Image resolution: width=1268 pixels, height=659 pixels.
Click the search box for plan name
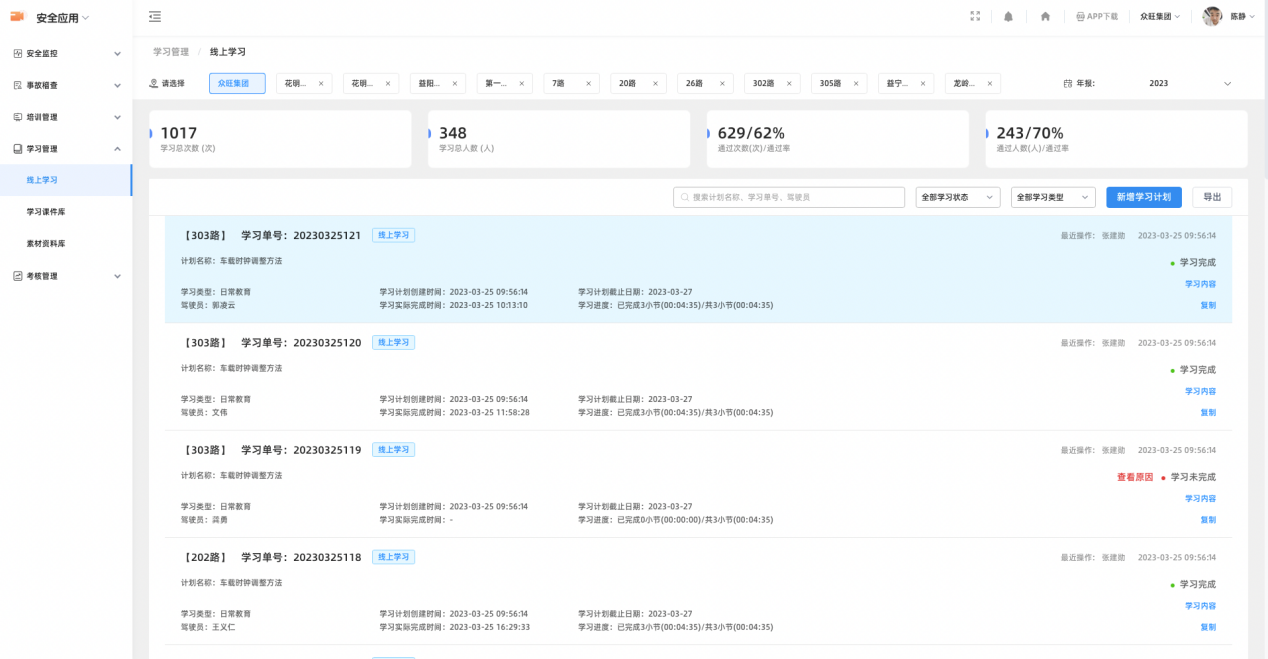pyautogui.click(x=788, y=198)
